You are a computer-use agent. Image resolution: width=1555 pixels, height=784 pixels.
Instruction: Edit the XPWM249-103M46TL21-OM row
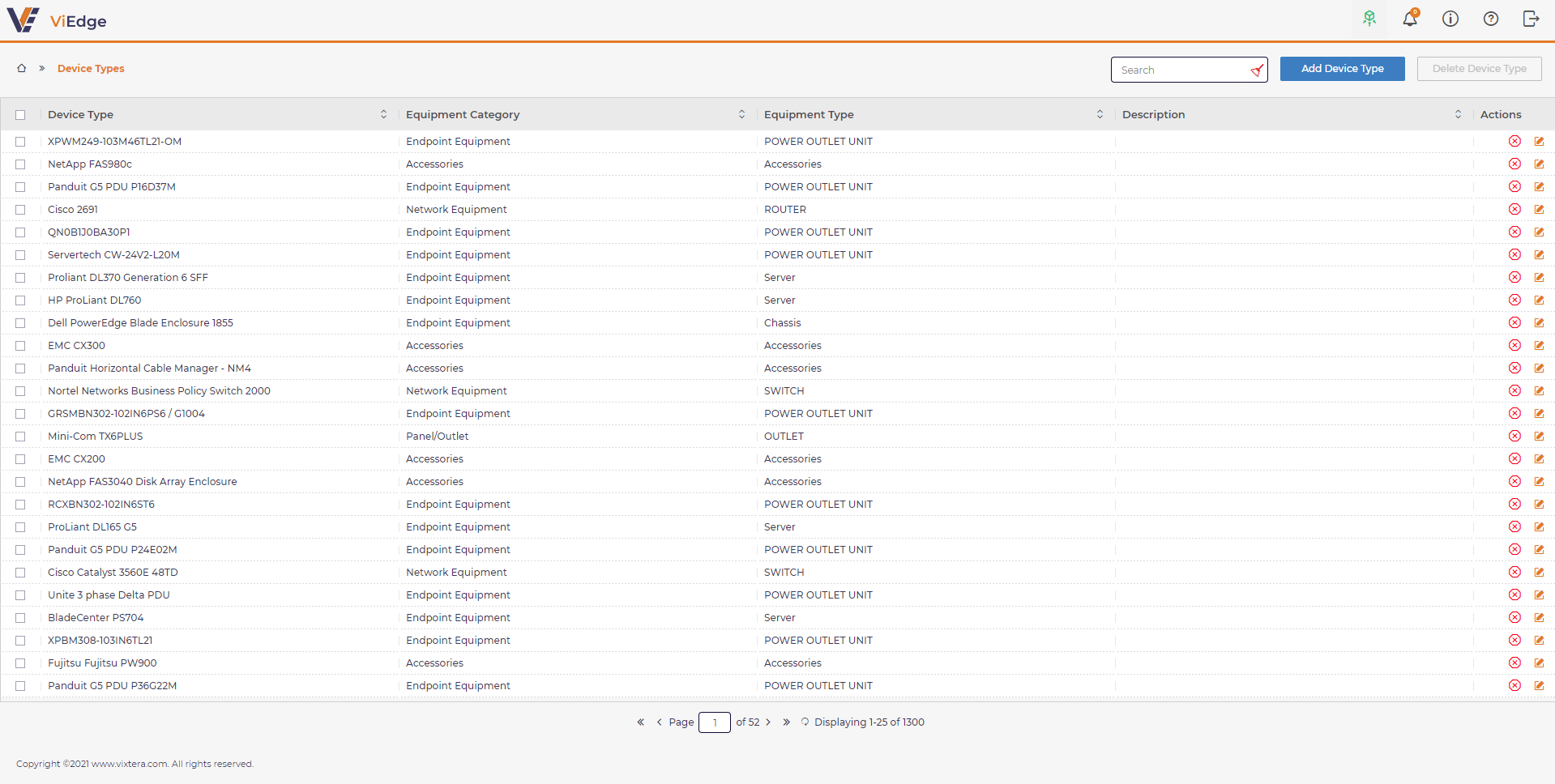click(1539, 141)
